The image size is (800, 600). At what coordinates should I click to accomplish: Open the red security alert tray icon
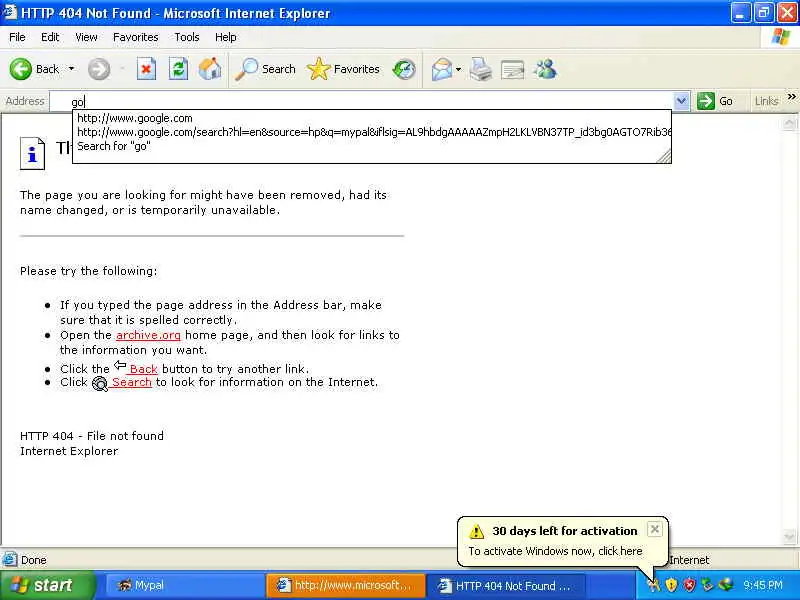coord(689,585)
